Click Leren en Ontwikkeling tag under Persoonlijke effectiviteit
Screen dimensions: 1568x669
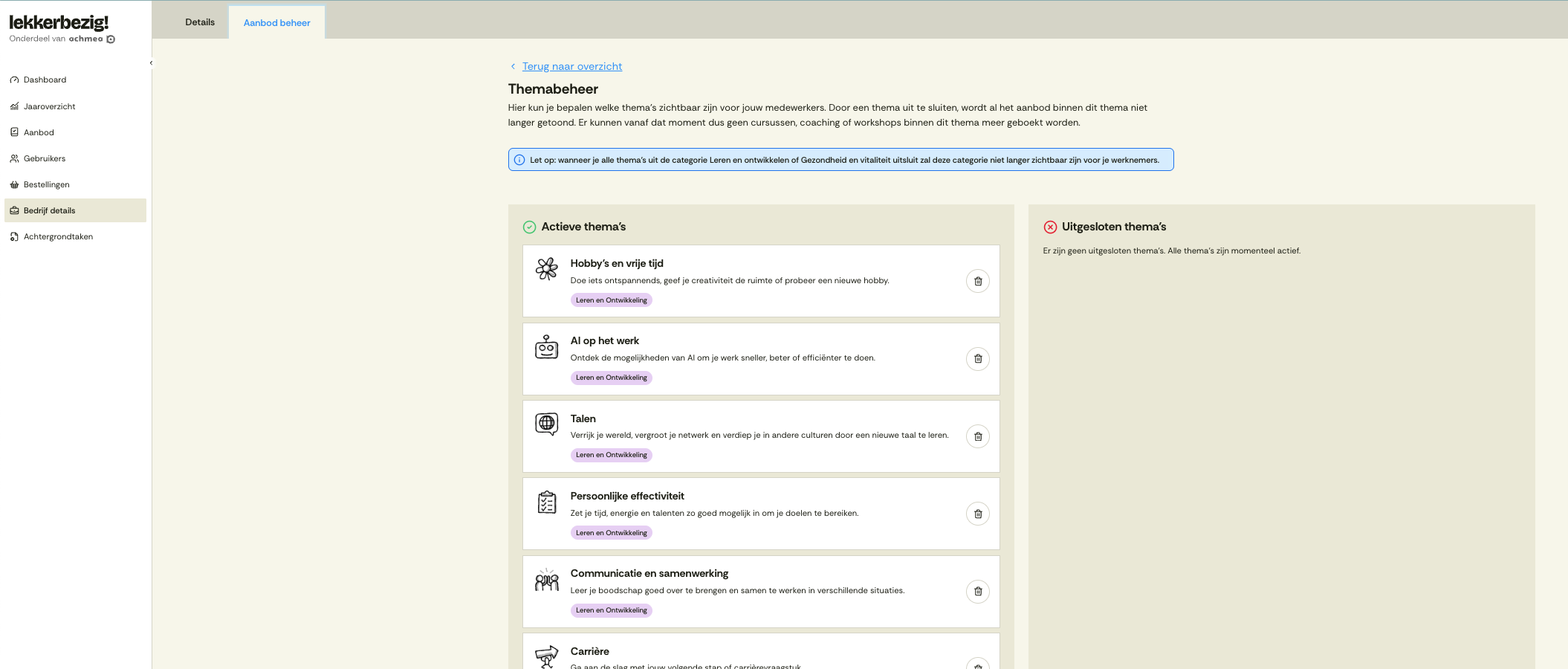611,533
